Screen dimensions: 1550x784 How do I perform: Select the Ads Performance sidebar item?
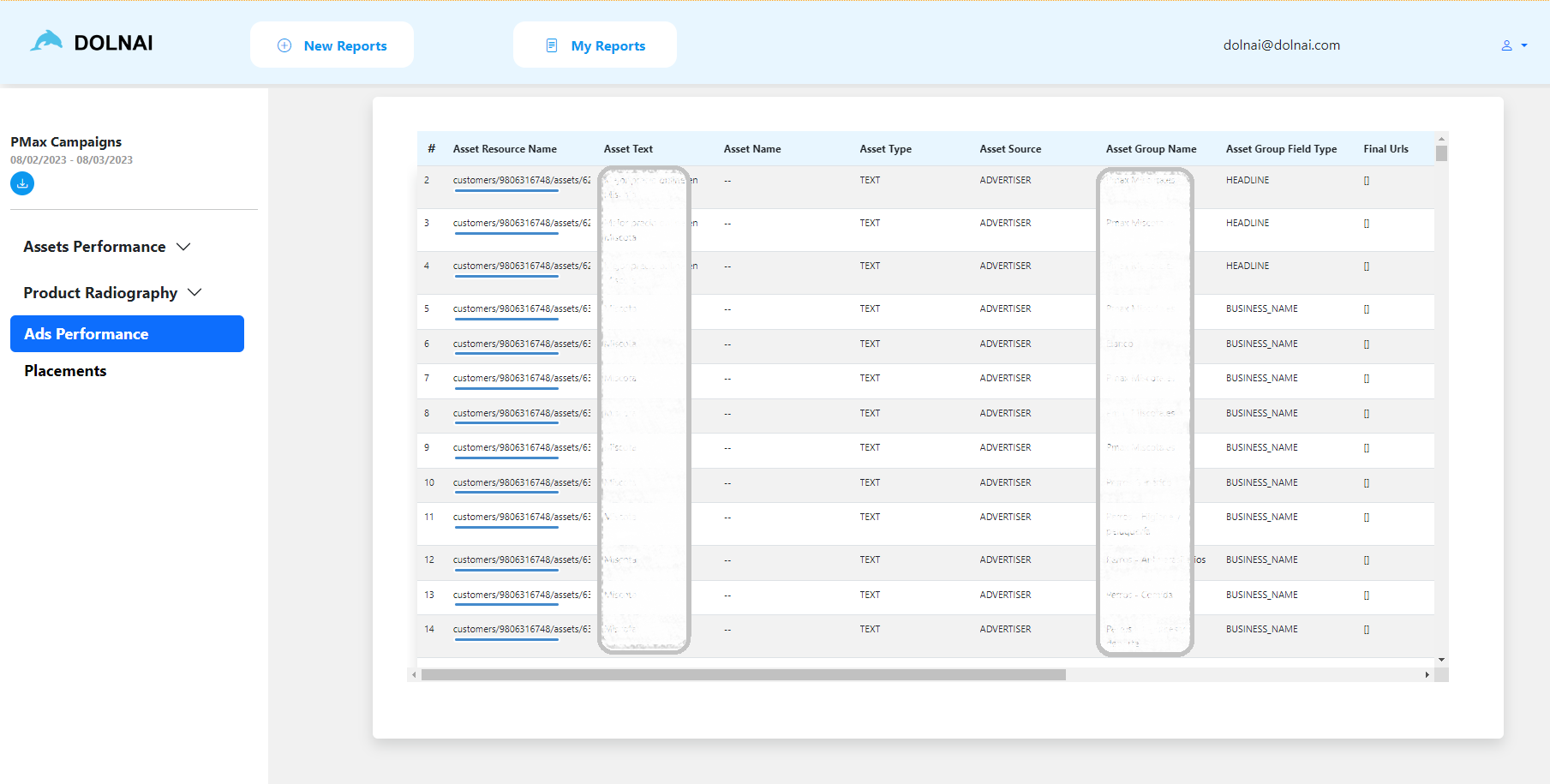click(86, 333)
